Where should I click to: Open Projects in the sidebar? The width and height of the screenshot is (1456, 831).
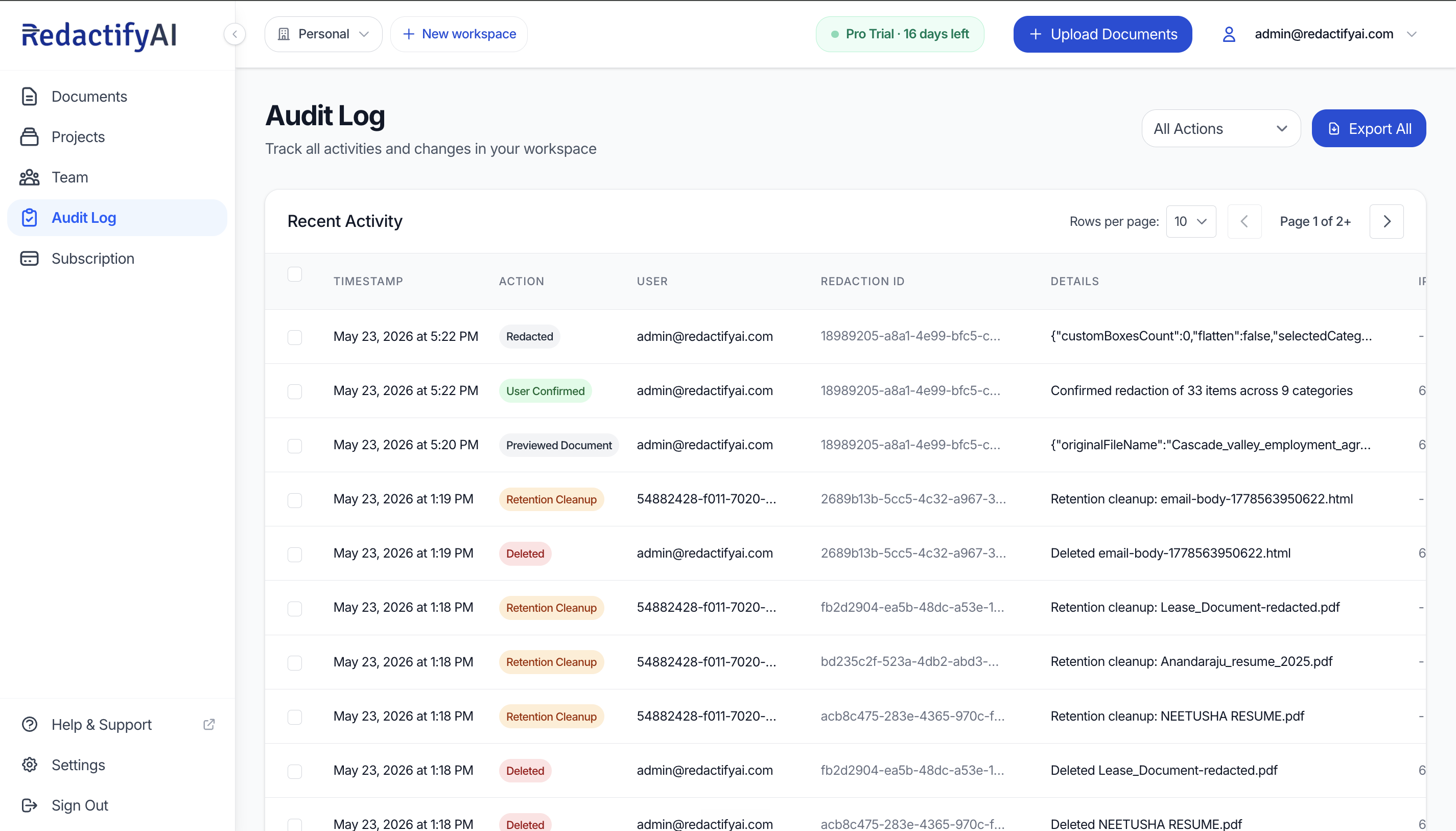[118, 137]
